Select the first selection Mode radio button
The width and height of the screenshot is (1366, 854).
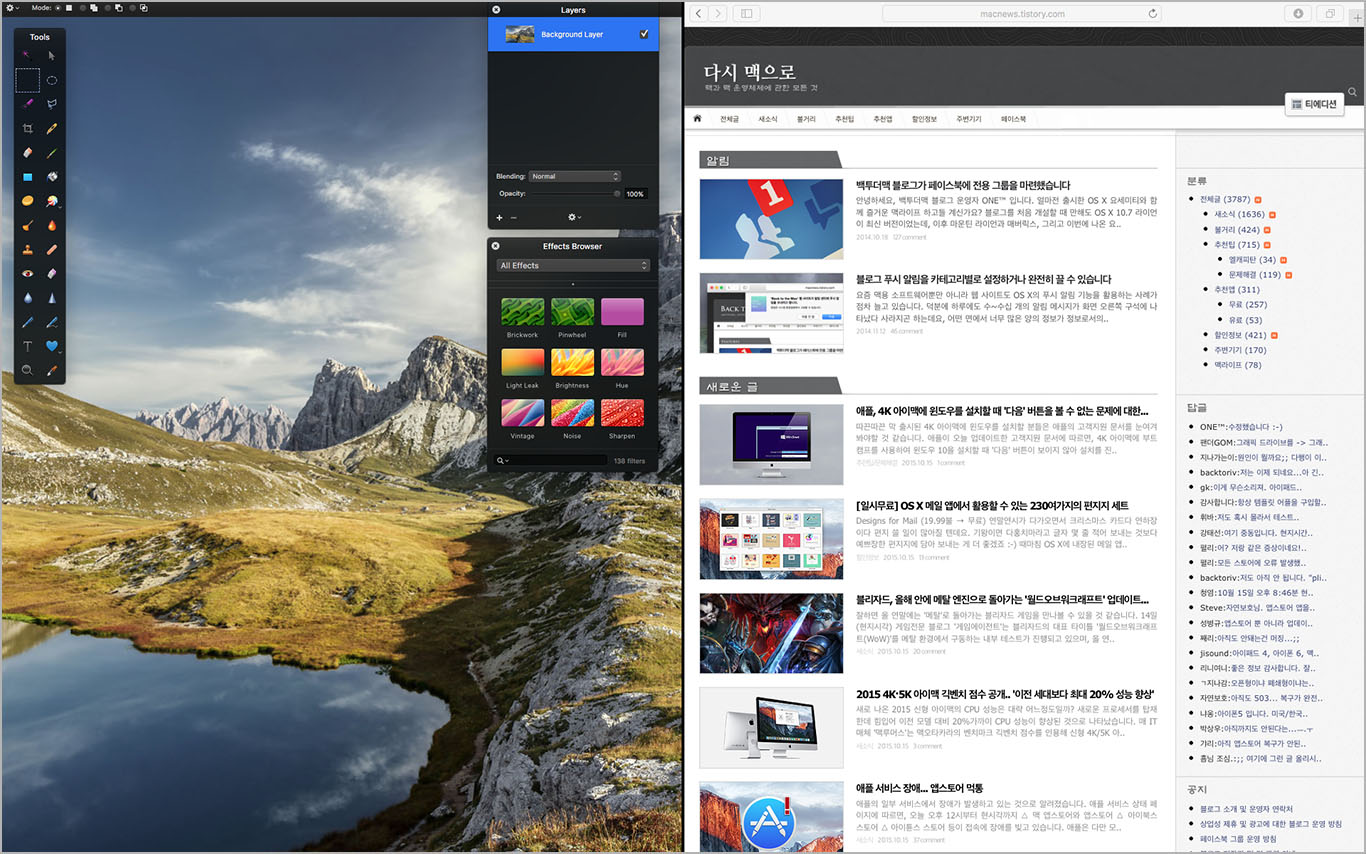57,7
